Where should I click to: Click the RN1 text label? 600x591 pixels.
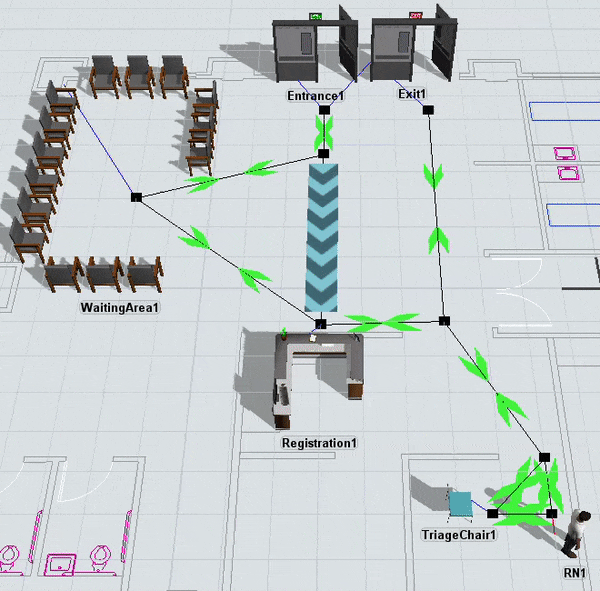click(575, 573)
